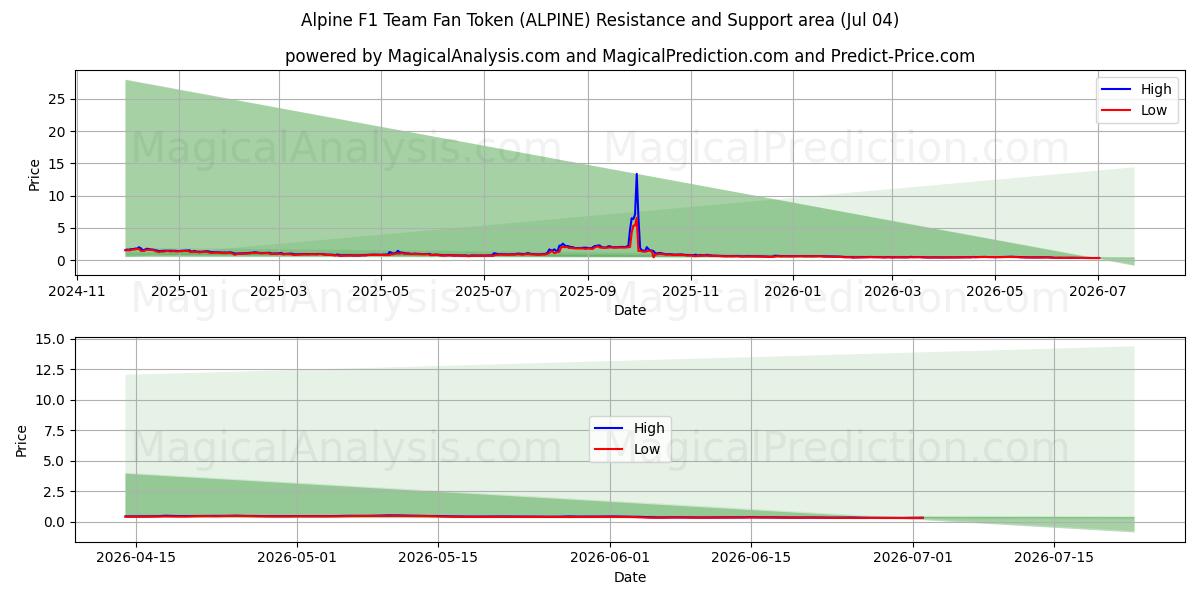Viewport: 1200px width, 600px height.
Task: Click the '2025-01' date tick label
Action: (x=179, y=291)
